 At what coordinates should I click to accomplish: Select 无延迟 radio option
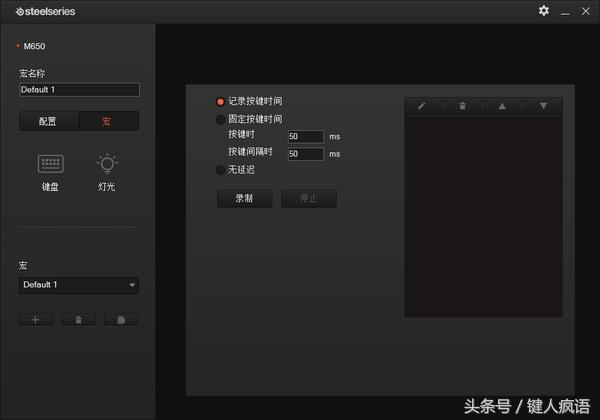tap(220, 170)
